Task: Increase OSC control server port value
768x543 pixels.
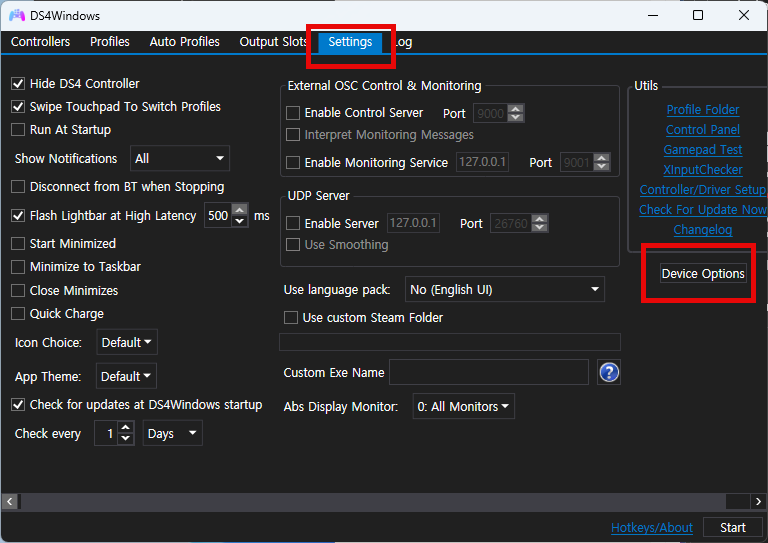Action: point(516,109)
